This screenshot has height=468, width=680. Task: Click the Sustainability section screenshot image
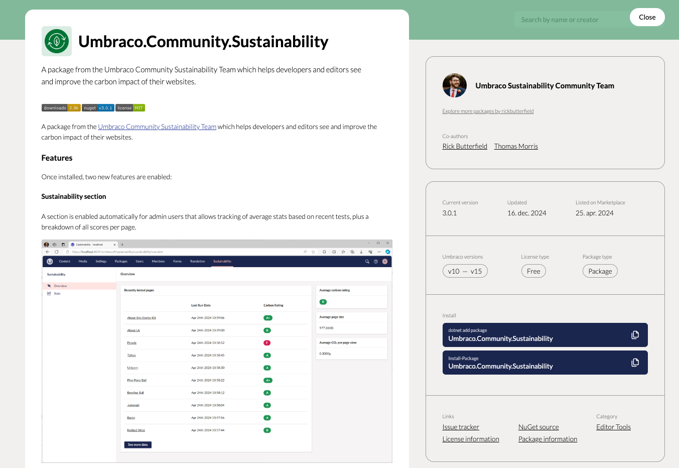click(x=217, y=350)
